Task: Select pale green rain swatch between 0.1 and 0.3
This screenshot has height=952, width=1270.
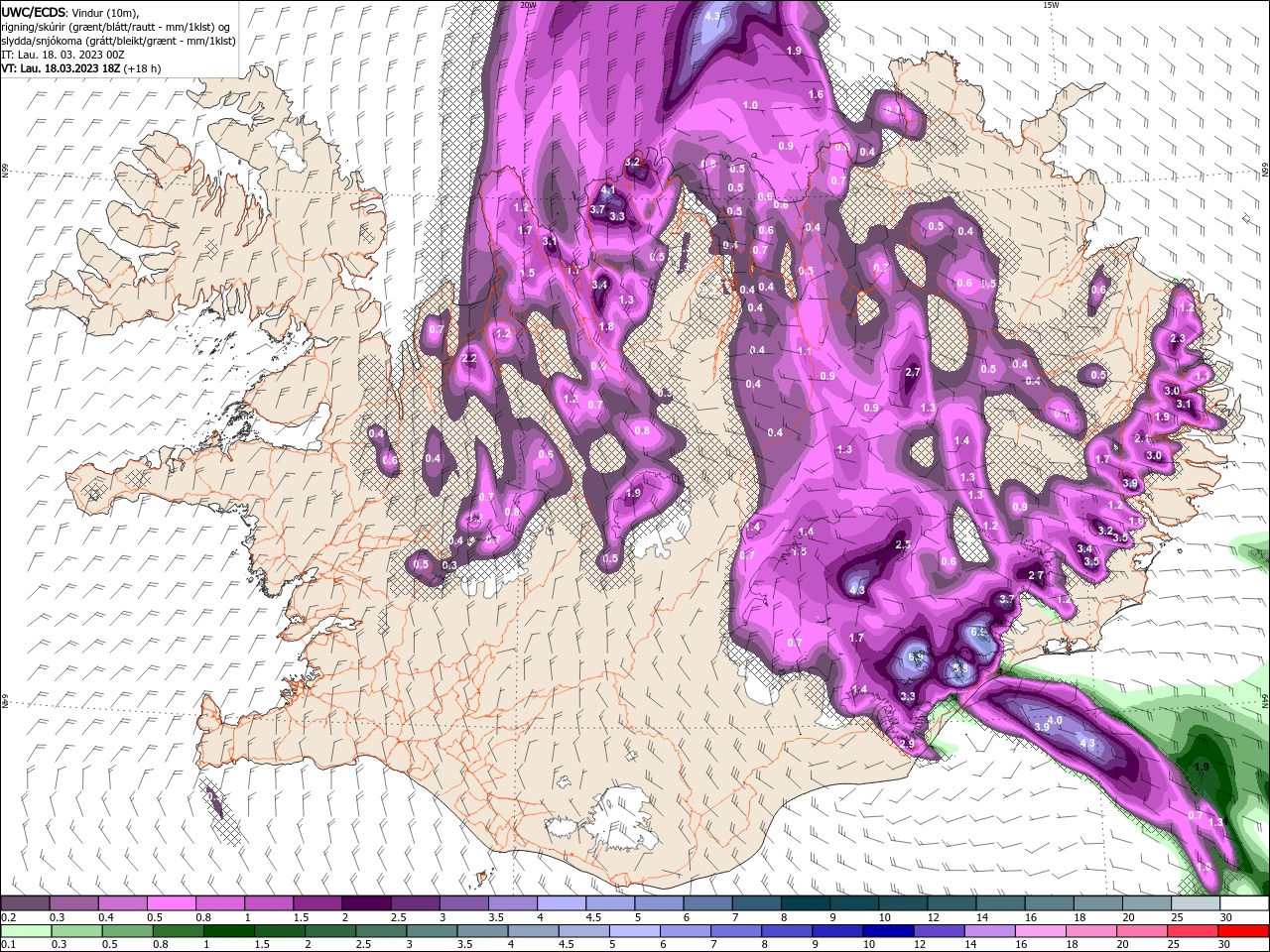Action: [x=25, y=931]
